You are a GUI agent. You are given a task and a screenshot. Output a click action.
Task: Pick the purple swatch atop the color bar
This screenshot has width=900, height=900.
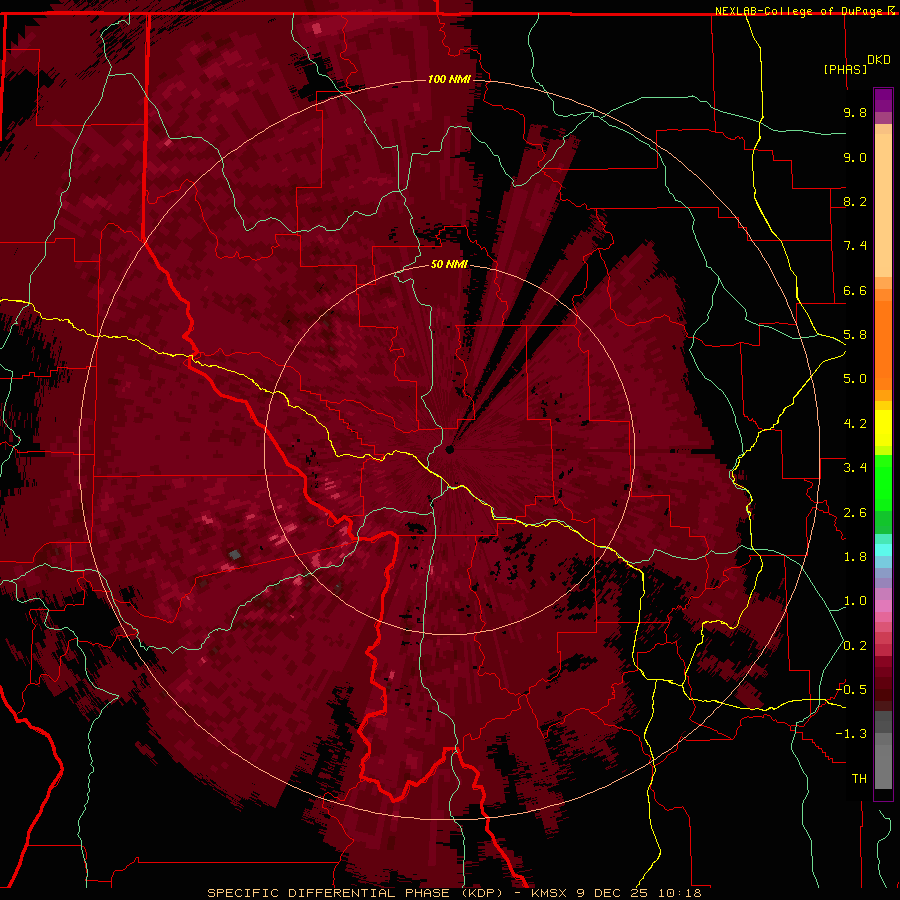(x=883, y=100)
